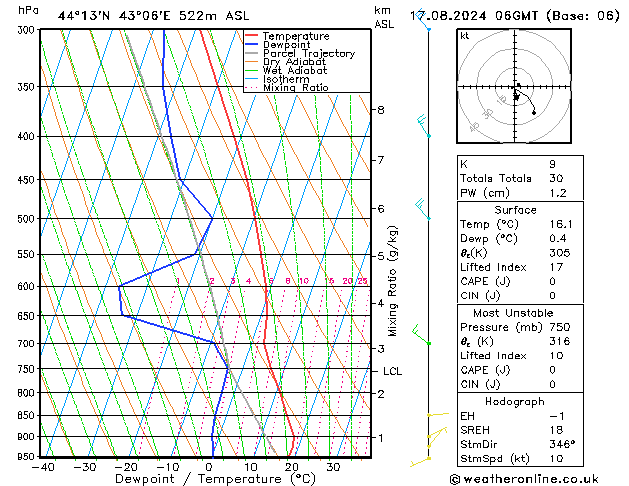Click the Totals Totals value 30
629x486 pixels.
(556, 178)
